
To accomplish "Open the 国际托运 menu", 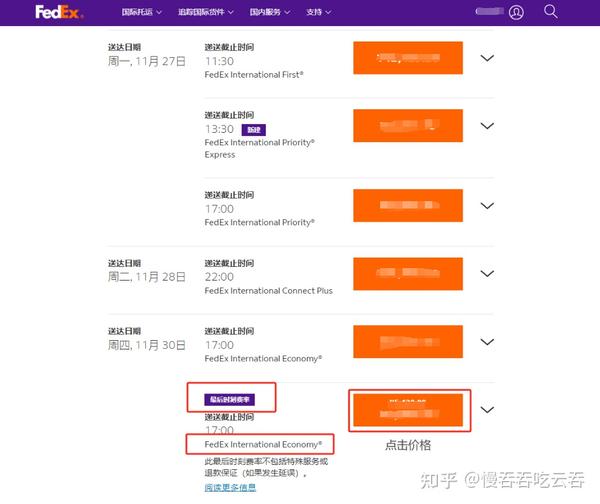I will 142,12.
